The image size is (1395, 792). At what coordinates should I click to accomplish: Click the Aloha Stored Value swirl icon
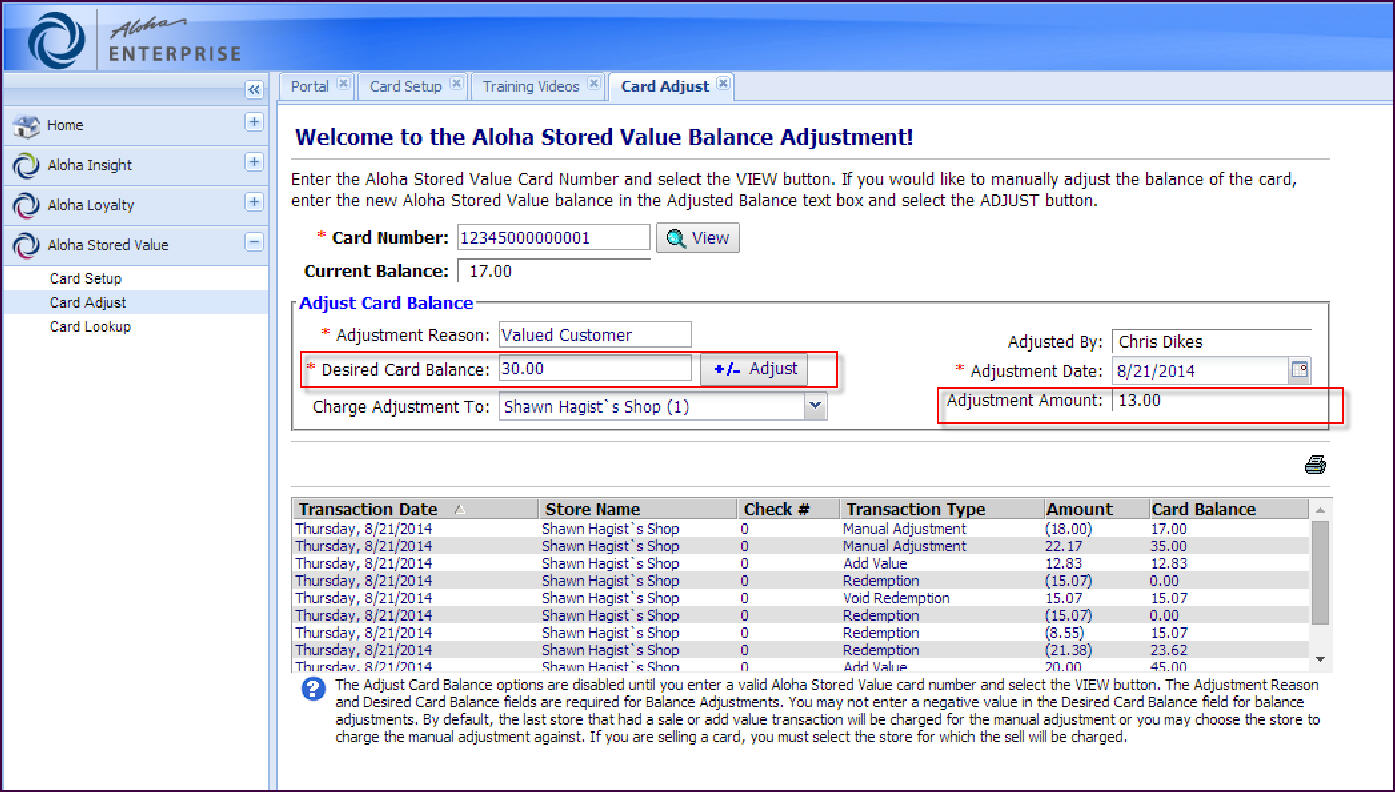[26, 245]
